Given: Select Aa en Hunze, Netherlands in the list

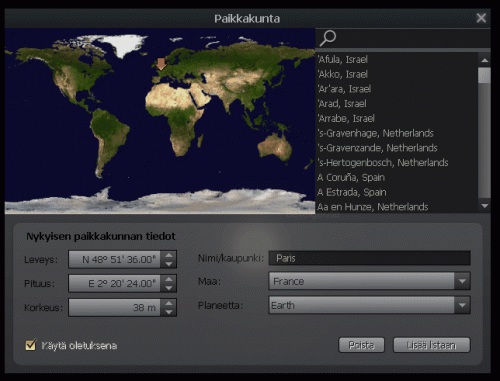Looking at the screenshot, I should (x=397, y=207).
